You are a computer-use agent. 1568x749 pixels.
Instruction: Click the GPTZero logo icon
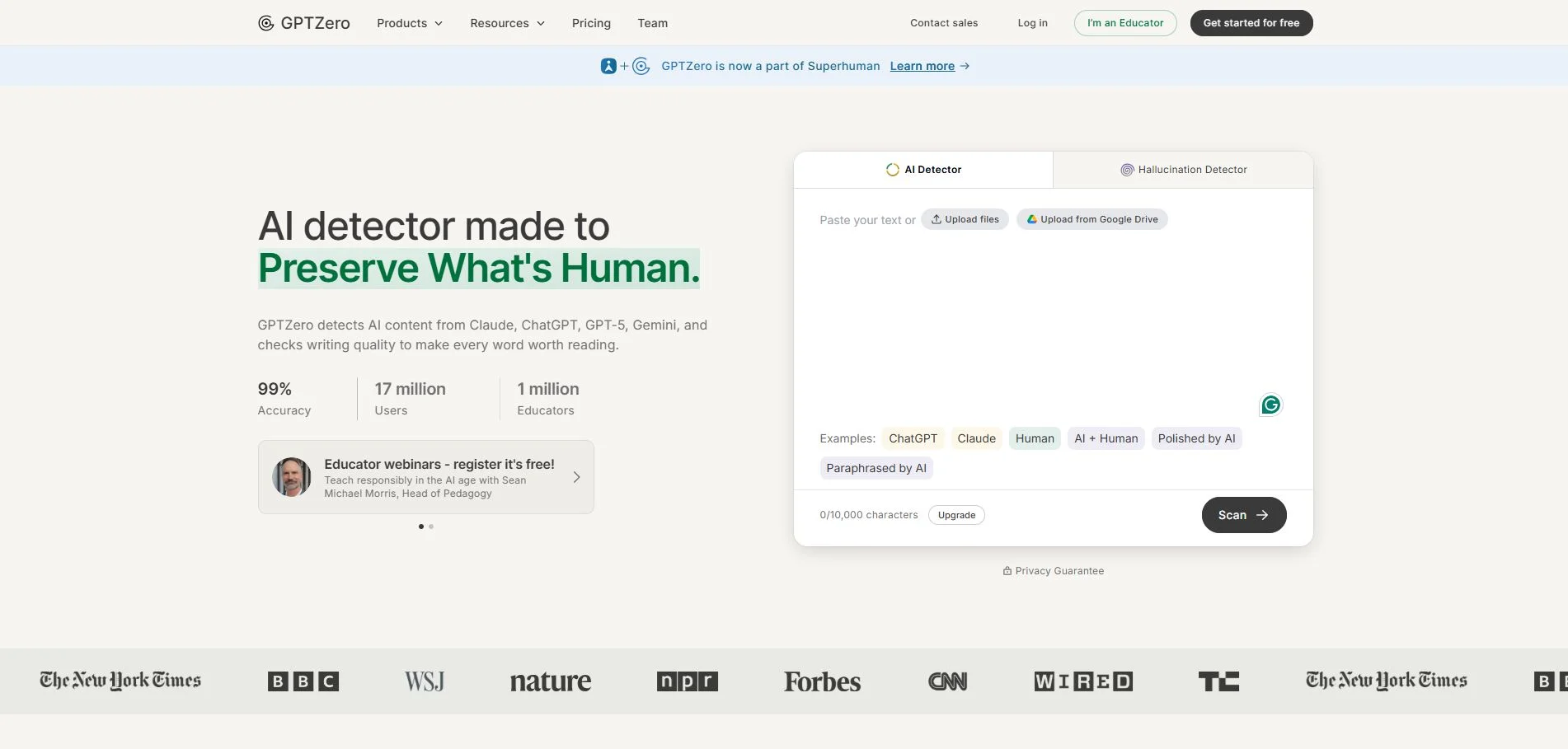[x=265, y=23]
